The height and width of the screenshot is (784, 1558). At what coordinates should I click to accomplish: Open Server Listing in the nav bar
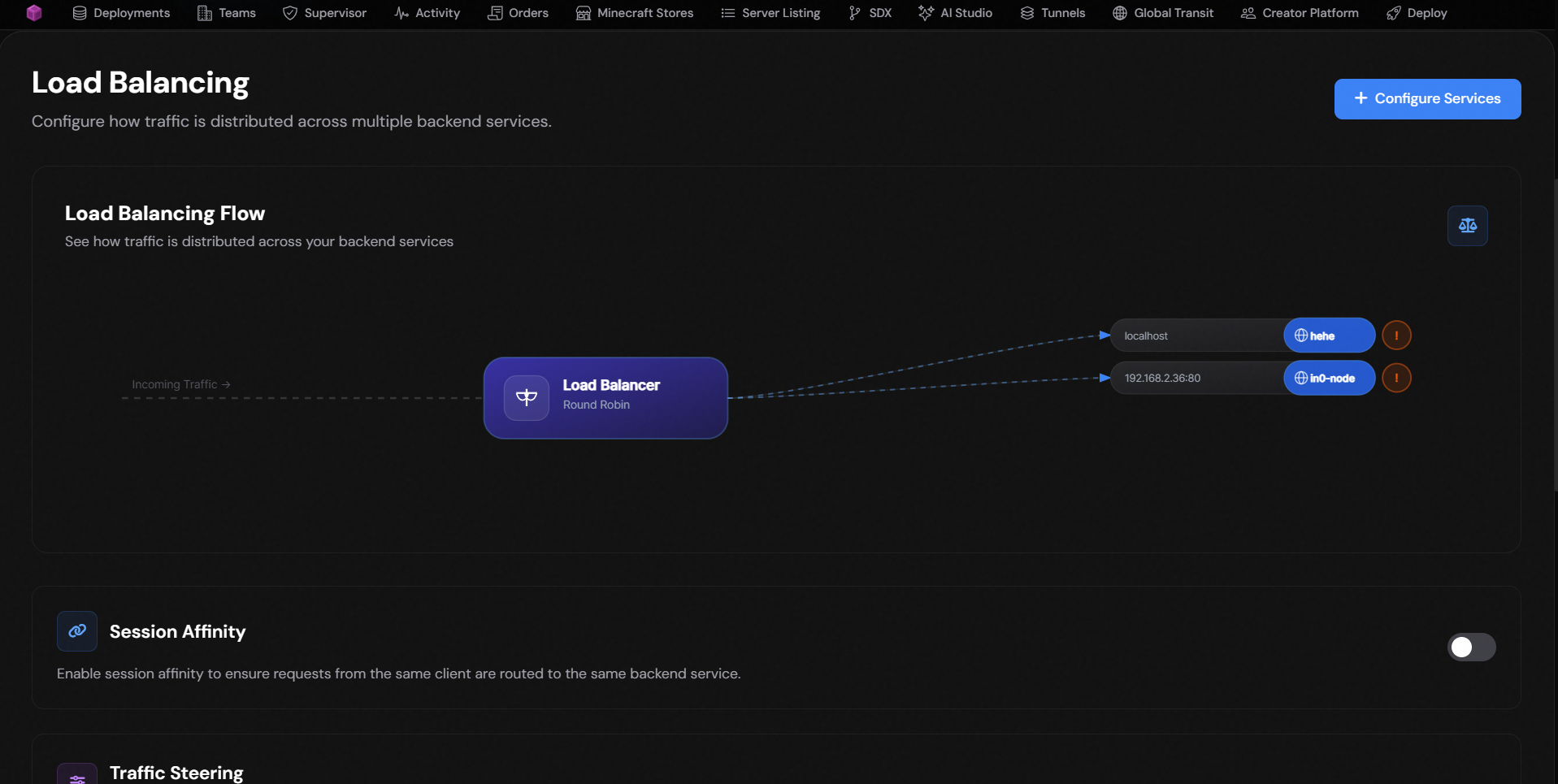[x=770, y=13]
